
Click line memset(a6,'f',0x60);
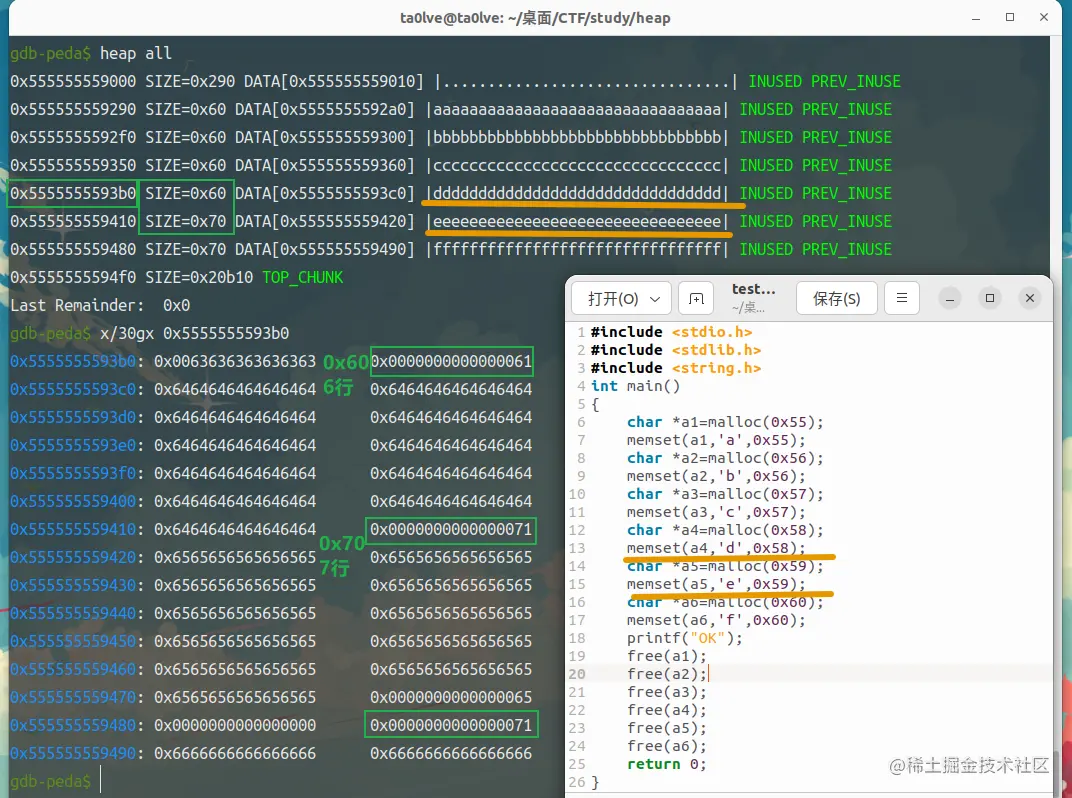716,620
